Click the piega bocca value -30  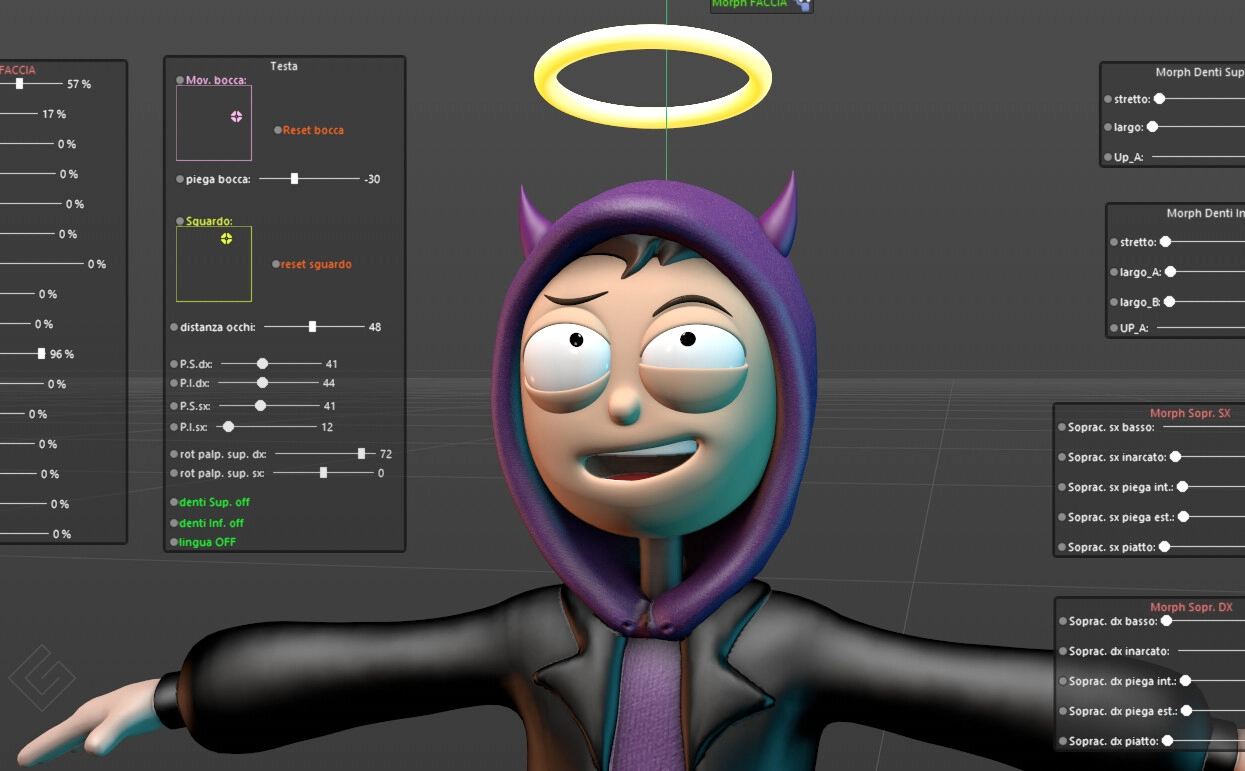point(372,179)
